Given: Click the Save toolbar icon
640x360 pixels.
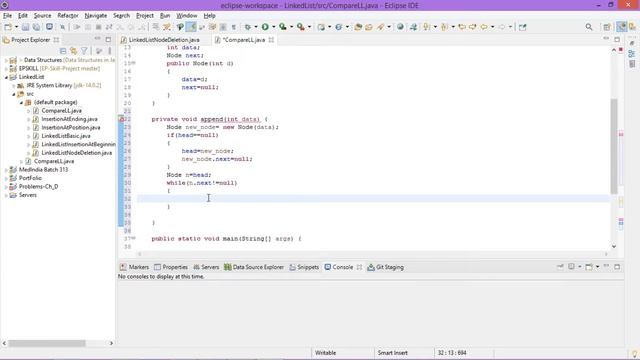Looking at the screenshot, I should (25, 27).
